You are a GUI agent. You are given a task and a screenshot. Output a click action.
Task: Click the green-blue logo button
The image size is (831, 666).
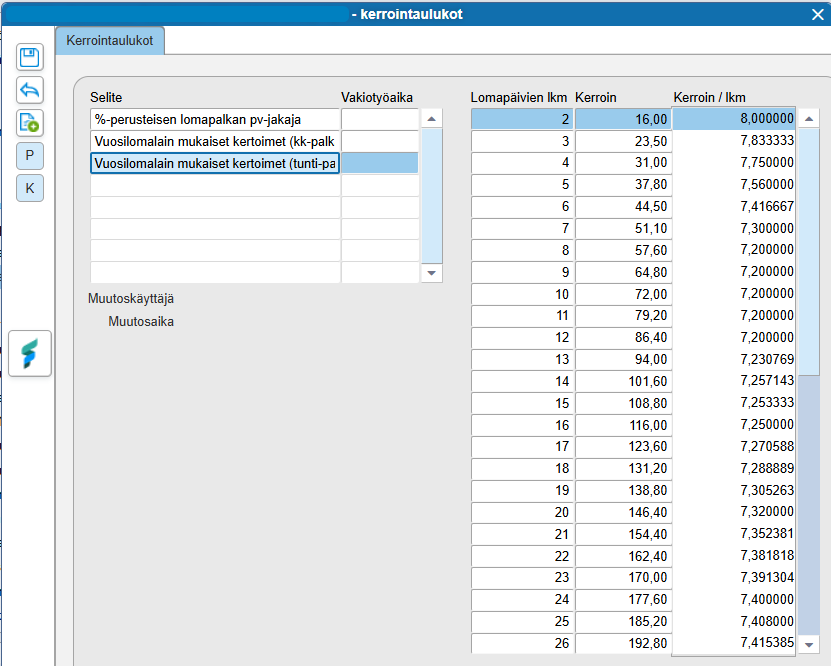[x=30, y=353]
